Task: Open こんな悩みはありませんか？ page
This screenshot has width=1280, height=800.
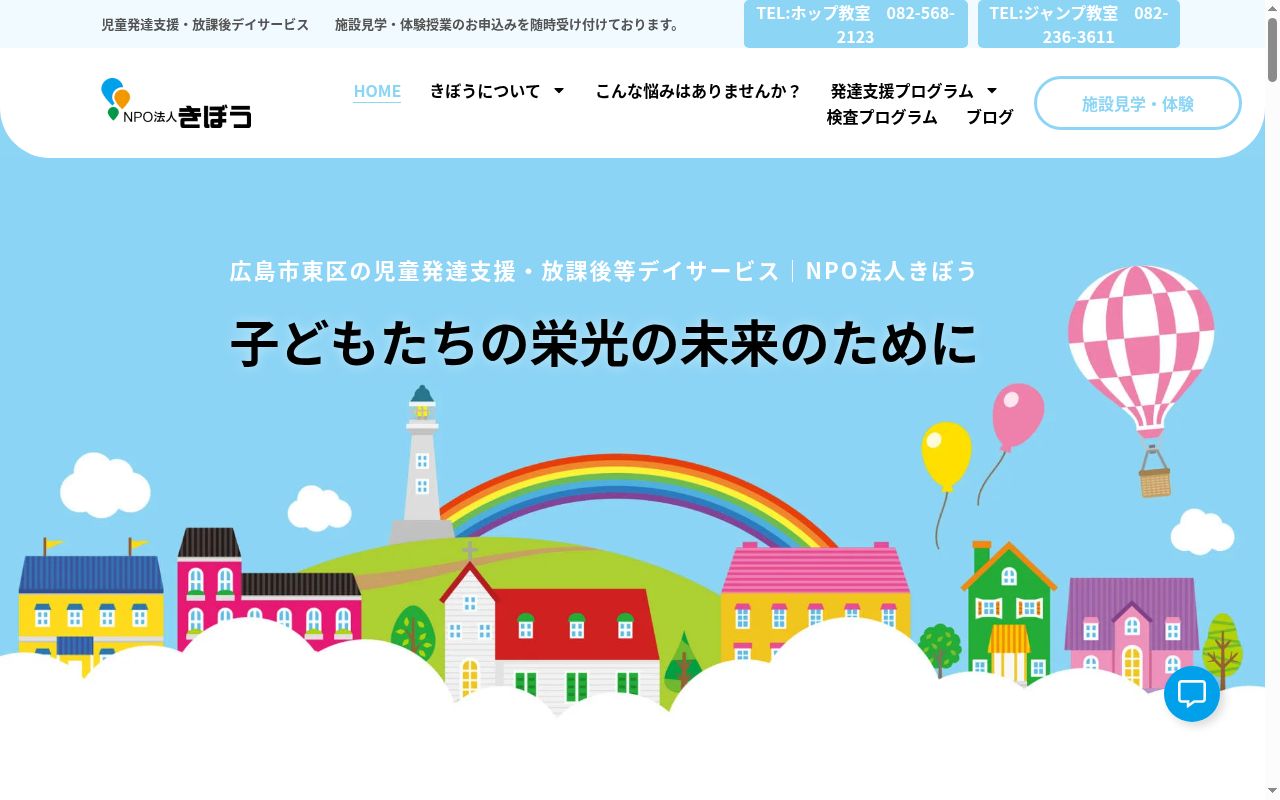Action: point(698,91)
